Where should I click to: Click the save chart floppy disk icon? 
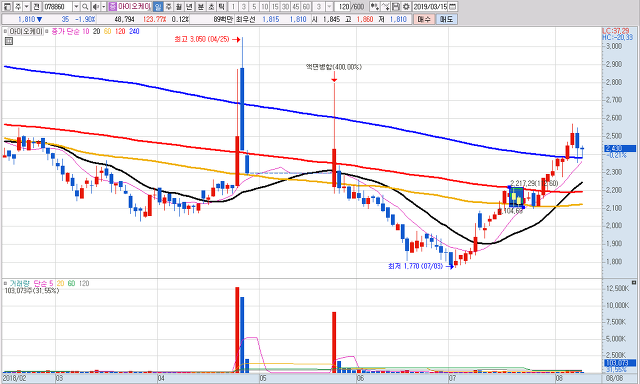(396, 7)
